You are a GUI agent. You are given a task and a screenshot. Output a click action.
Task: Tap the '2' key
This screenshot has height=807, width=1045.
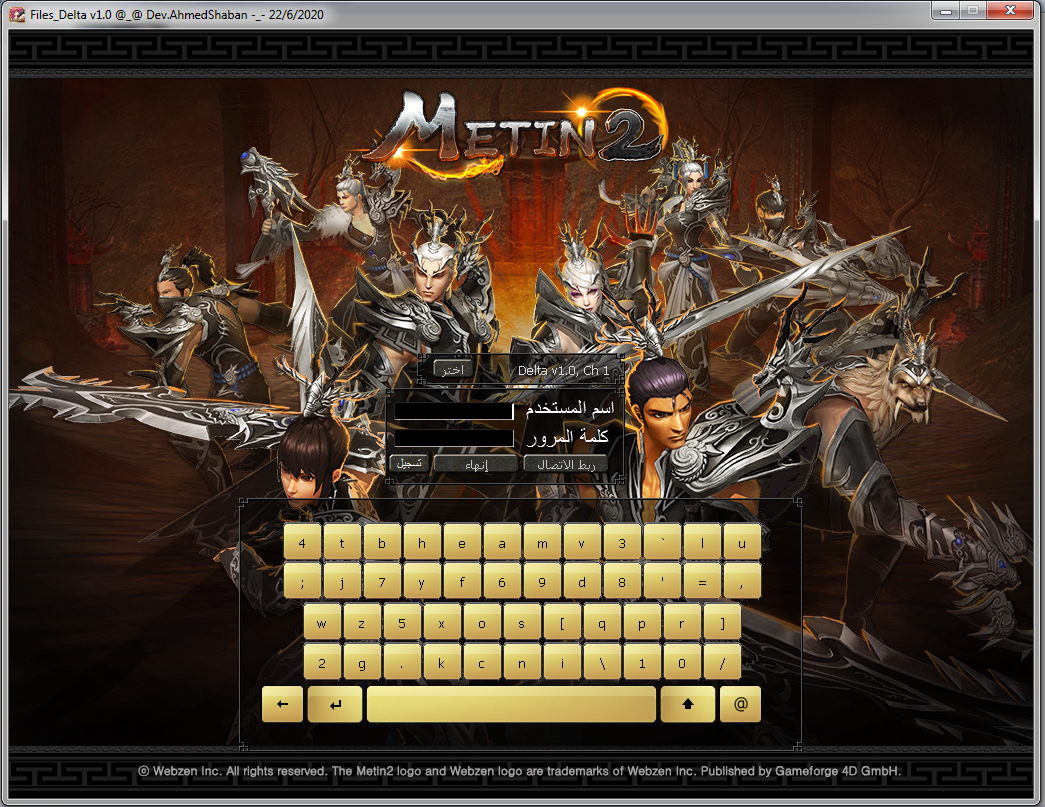click(322, 663)
